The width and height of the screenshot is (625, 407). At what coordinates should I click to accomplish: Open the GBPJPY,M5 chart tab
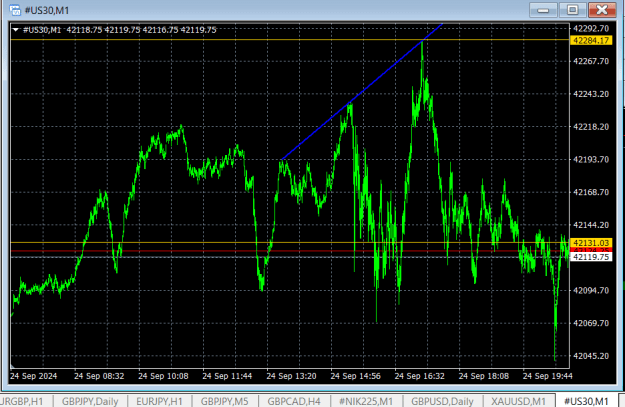[x=224, y=401]
